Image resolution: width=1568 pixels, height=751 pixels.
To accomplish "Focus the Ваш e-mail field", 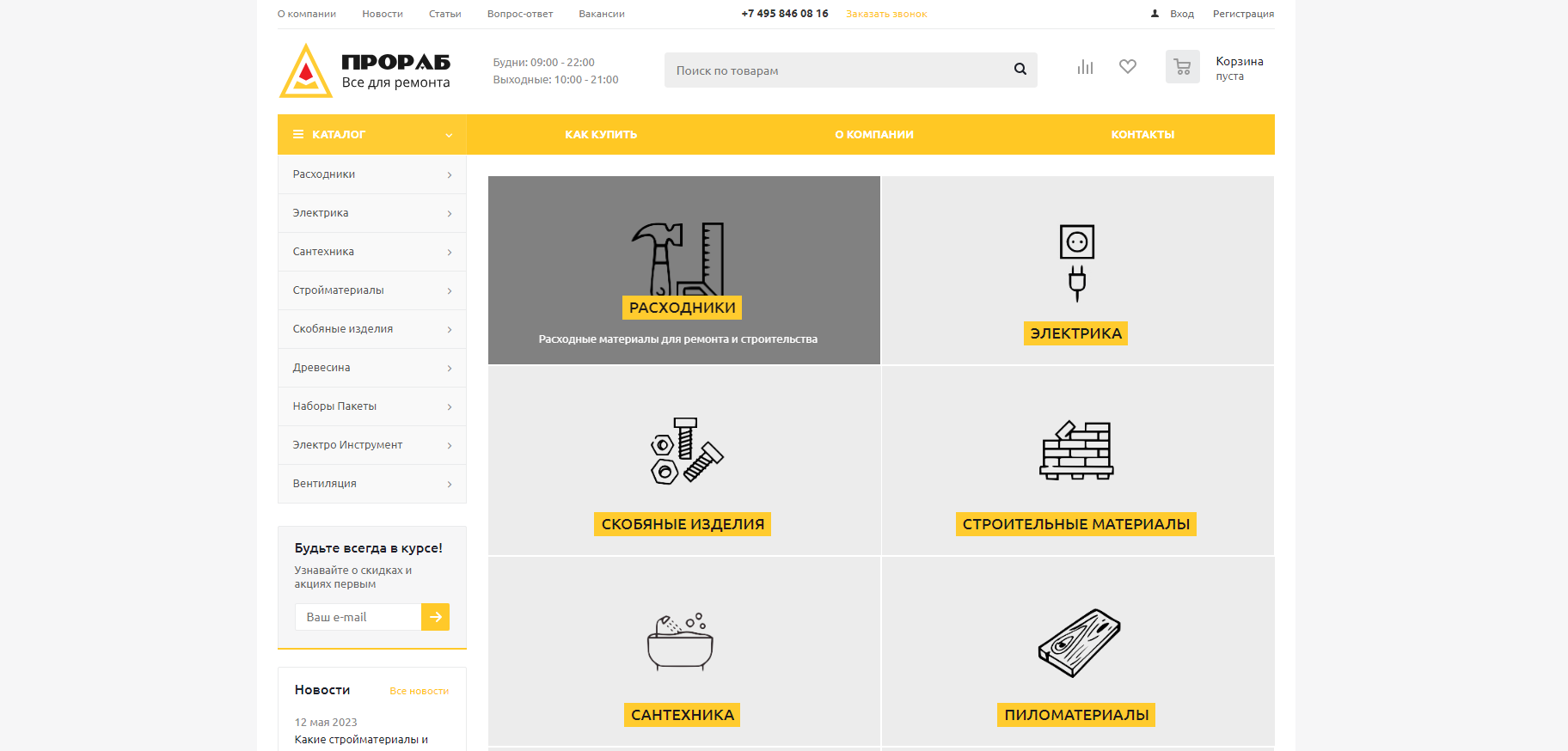I will pos(358,617).
